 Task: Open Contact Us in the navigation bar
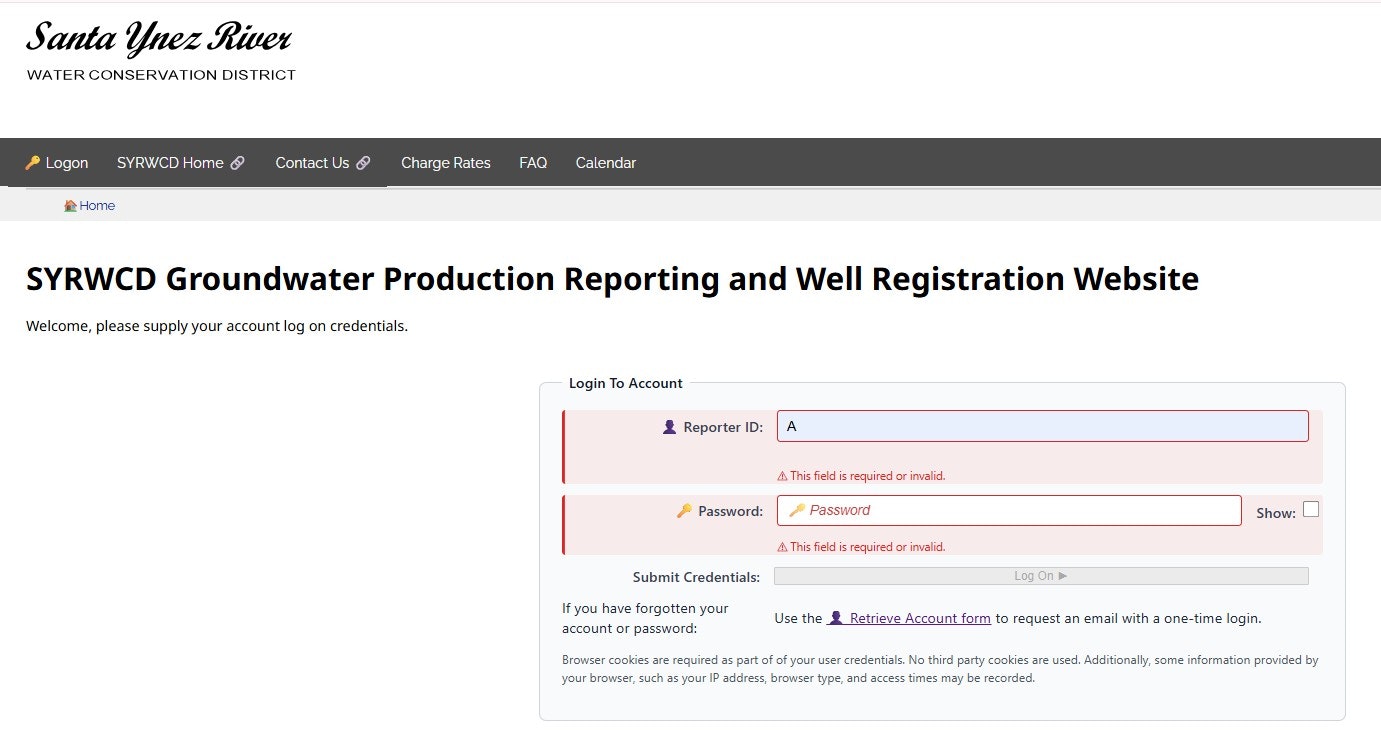pyautogui.click(x=323, y=163)
